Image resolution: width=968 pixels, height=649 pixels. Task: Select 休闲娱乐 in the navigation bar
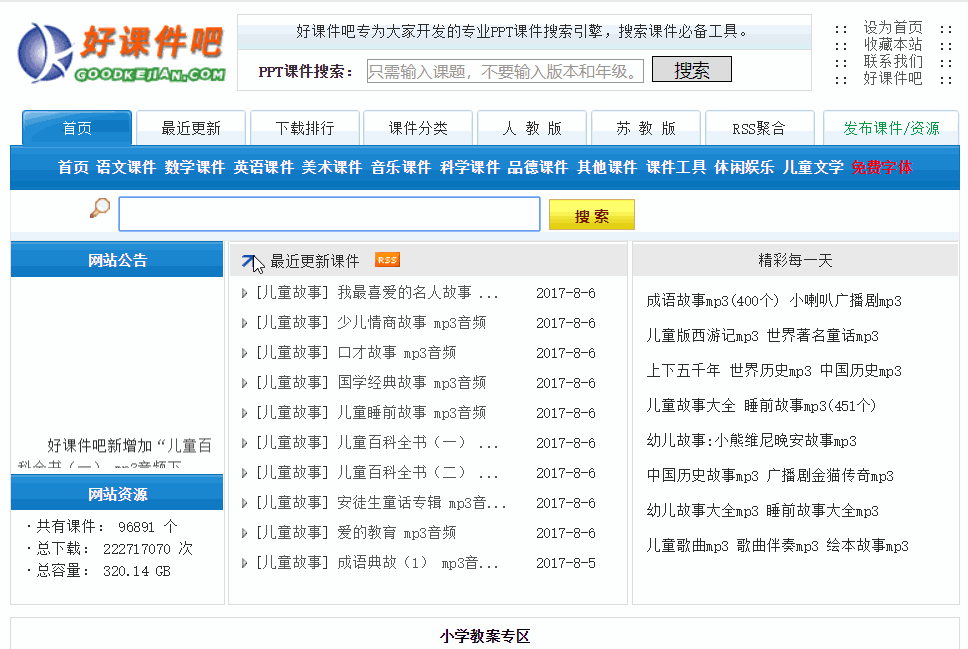[x=744, y=167]
